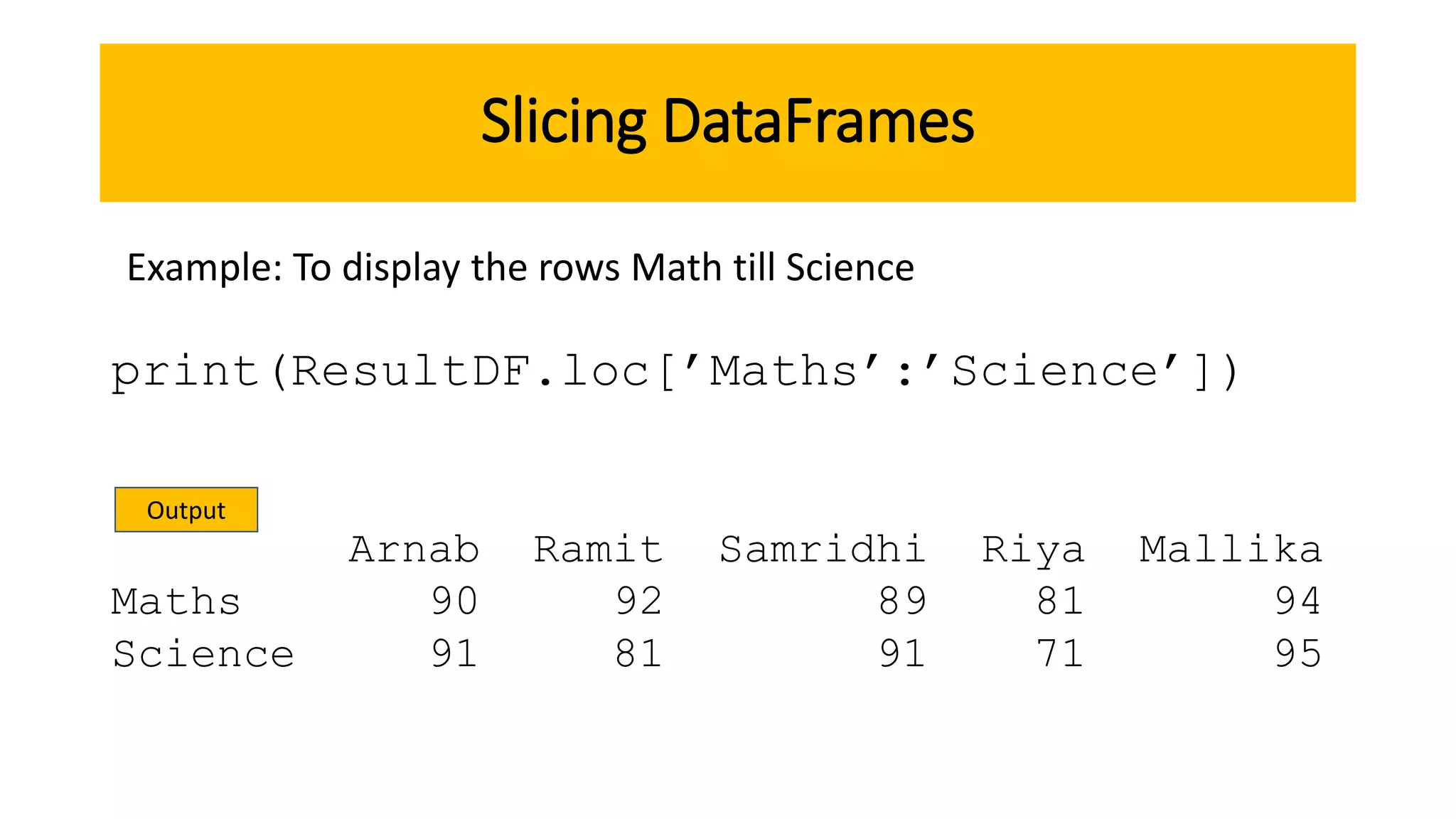Click the Science row label

pos(203,654)
